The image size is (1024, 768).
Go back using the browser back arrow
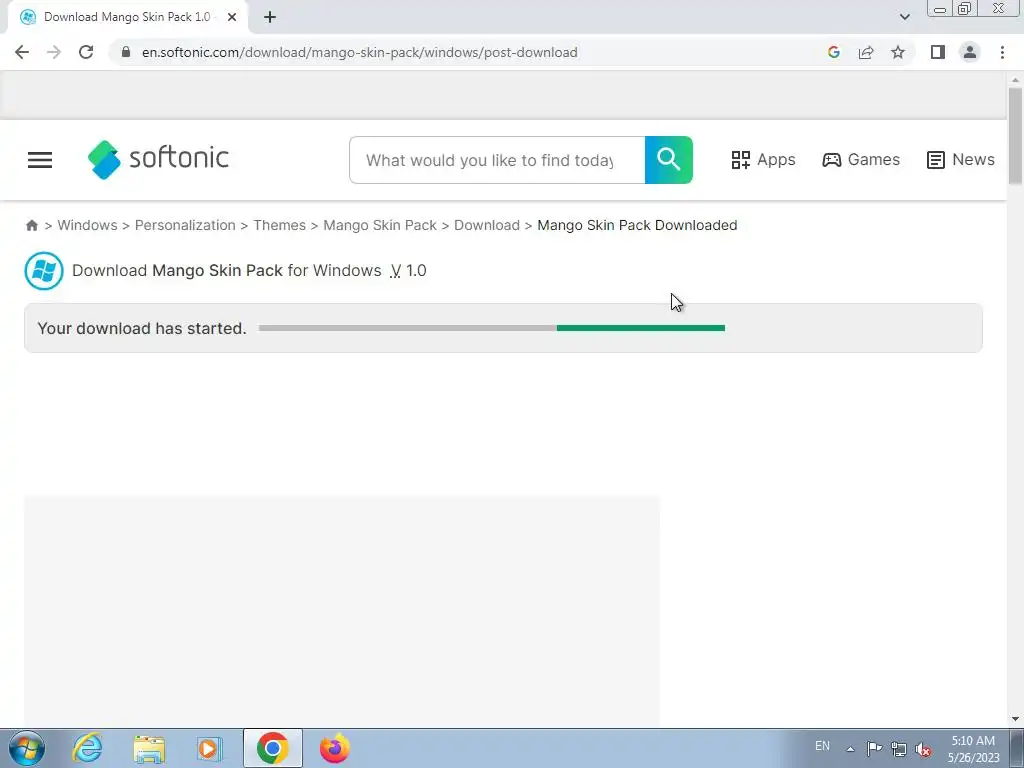click(22, 52)
